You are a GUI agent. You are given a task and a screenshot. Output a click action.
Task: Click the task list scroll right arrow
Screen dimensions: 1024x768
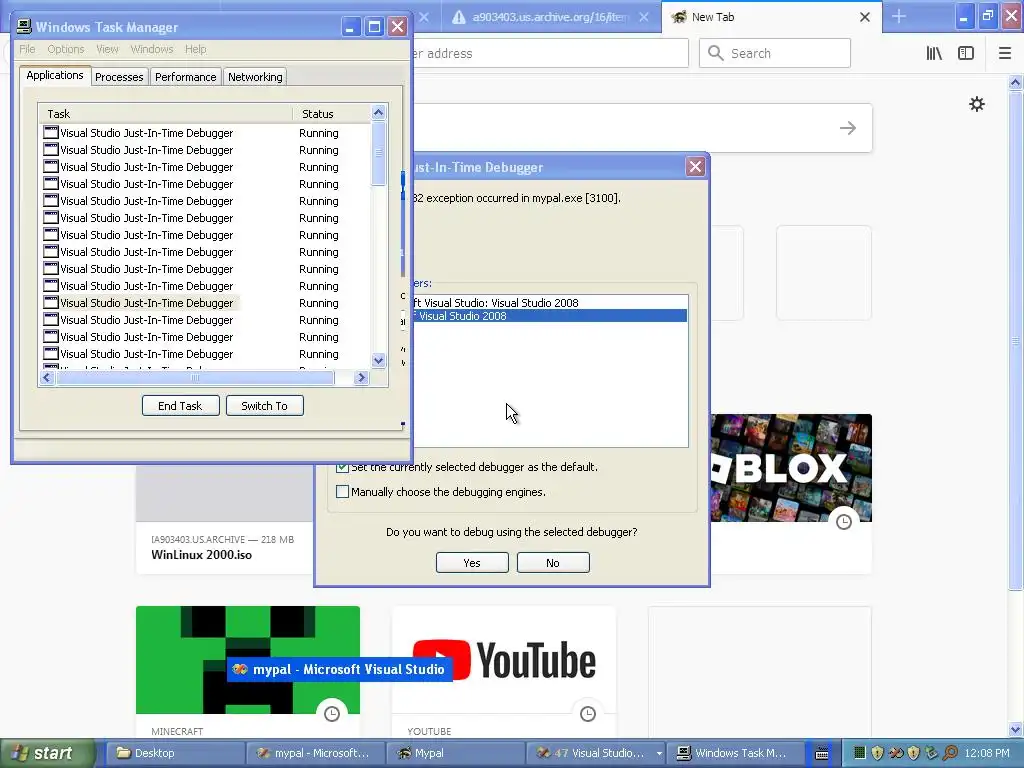click(x=361, y=377)
